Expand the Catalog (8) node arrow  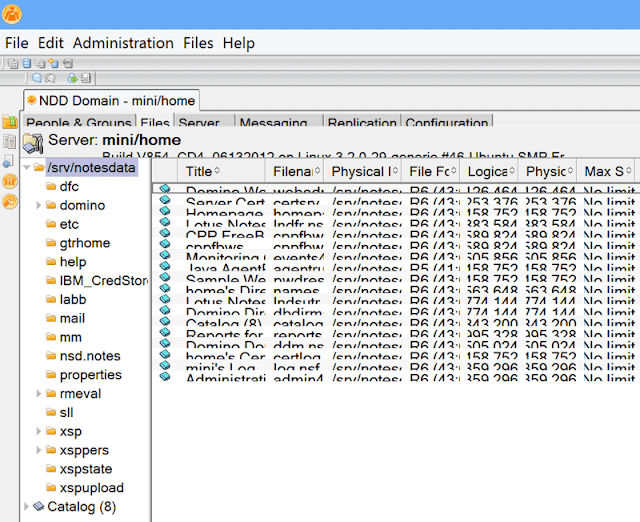click(27, 506)
